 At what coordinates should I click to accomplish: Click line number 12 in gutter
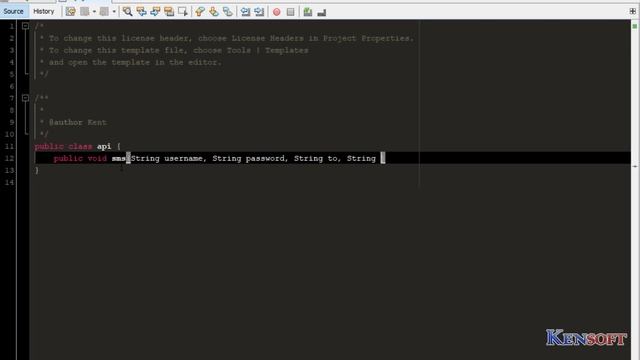(9, 158)
